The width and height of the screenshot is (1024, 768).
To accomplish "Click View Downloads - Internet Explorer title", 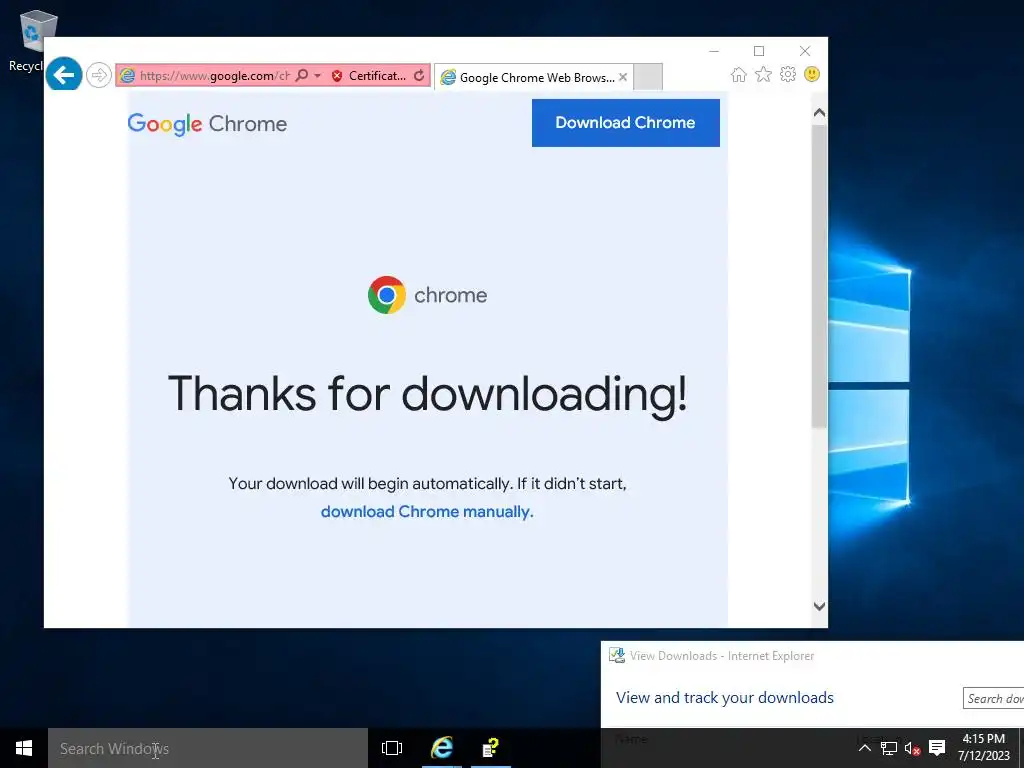I will (x=722, y=656).
